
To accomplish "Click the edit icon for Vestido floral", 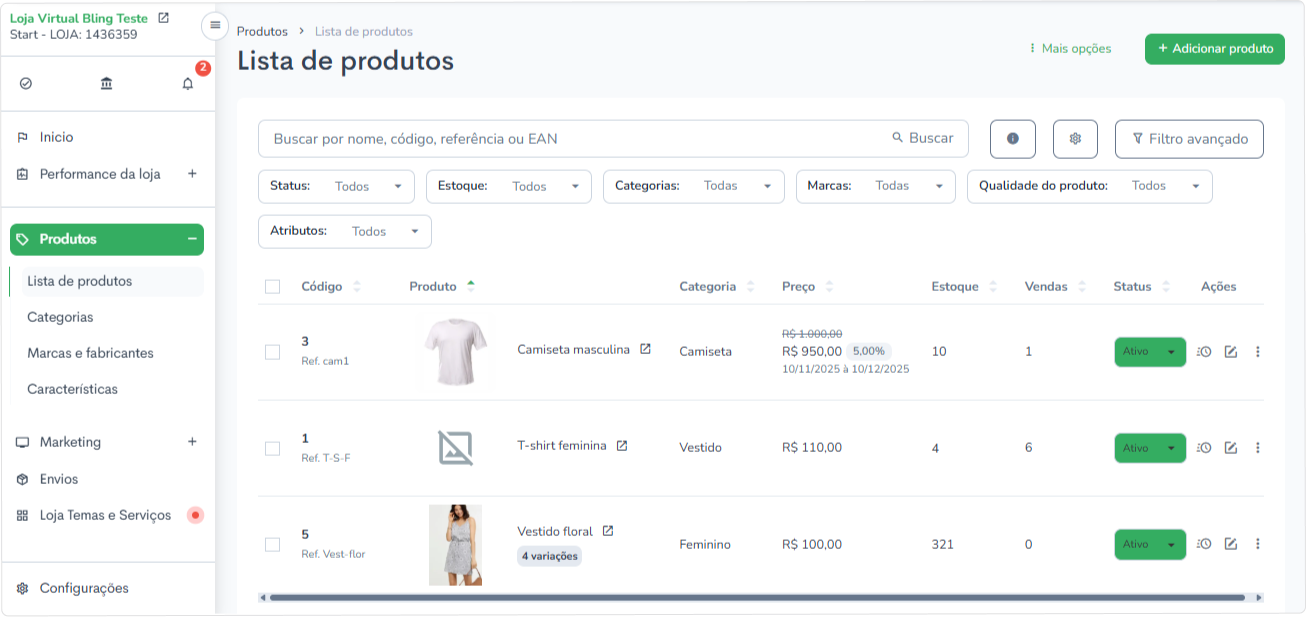I will [x=1231, y=544].
